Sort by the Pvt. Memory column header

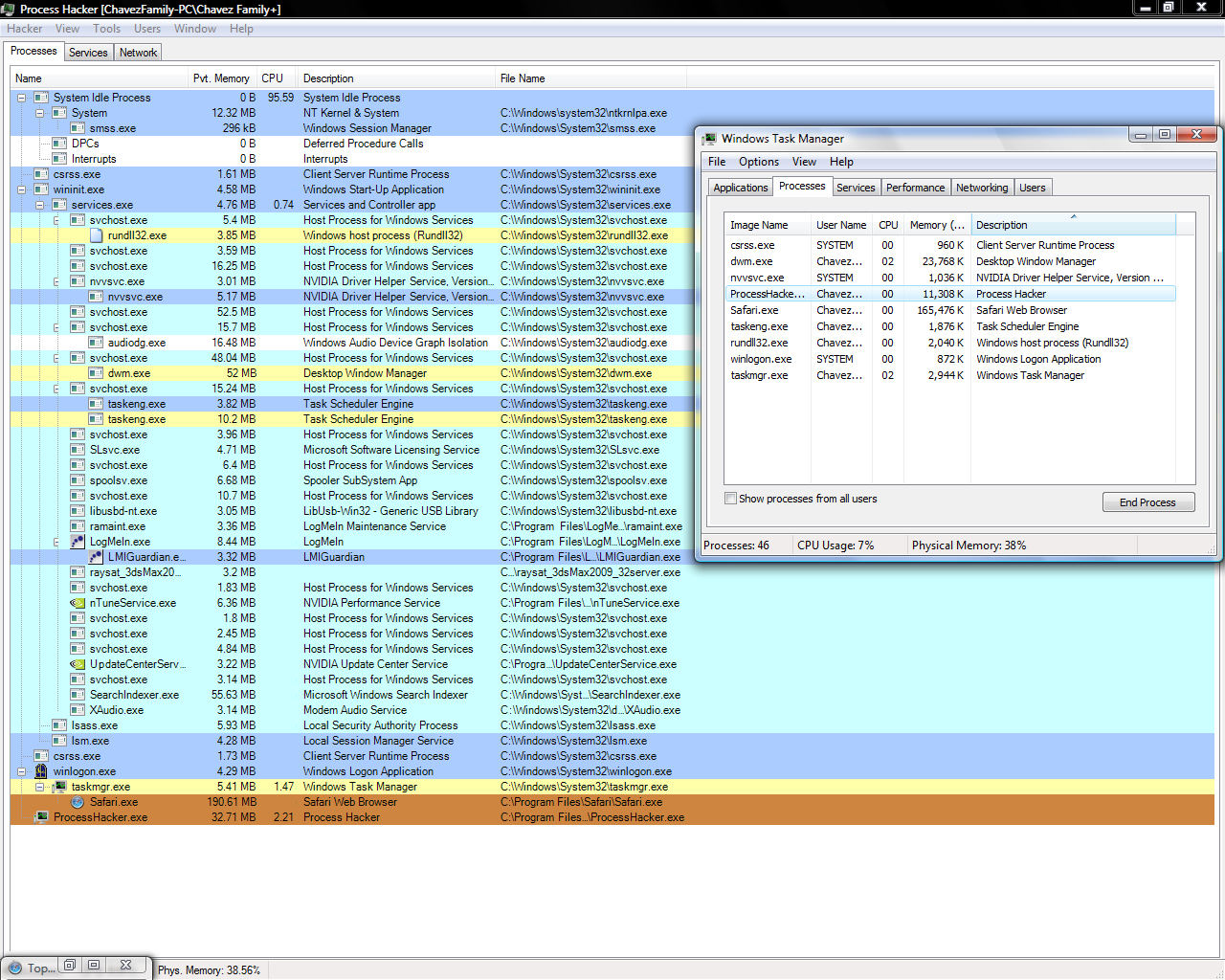point(221,78)
